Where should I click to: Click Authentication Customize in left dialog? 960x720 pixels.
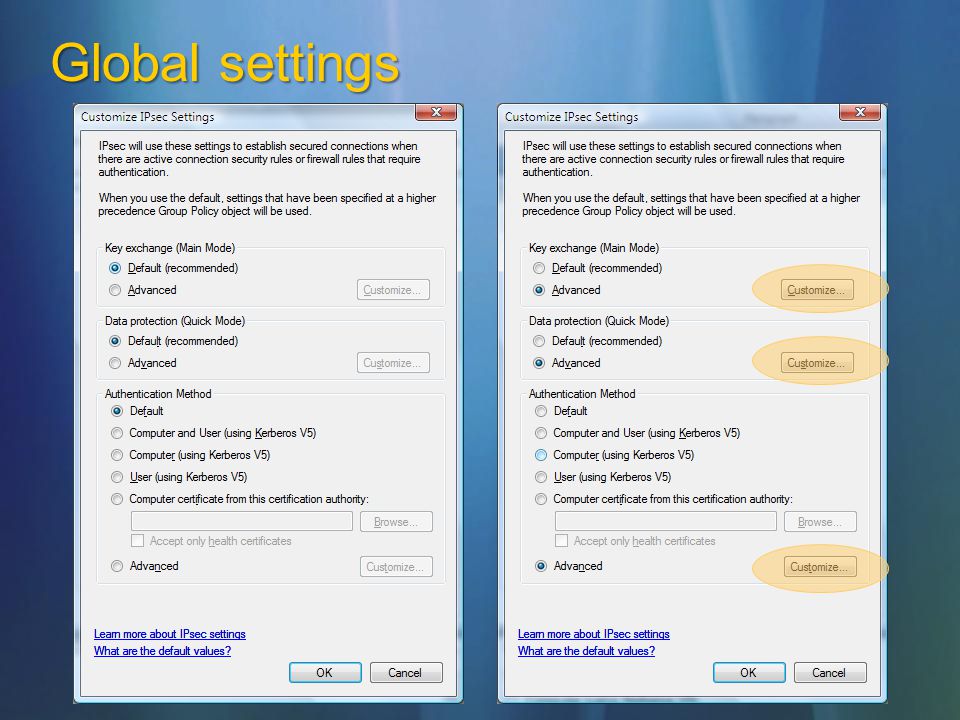(396, 567)
